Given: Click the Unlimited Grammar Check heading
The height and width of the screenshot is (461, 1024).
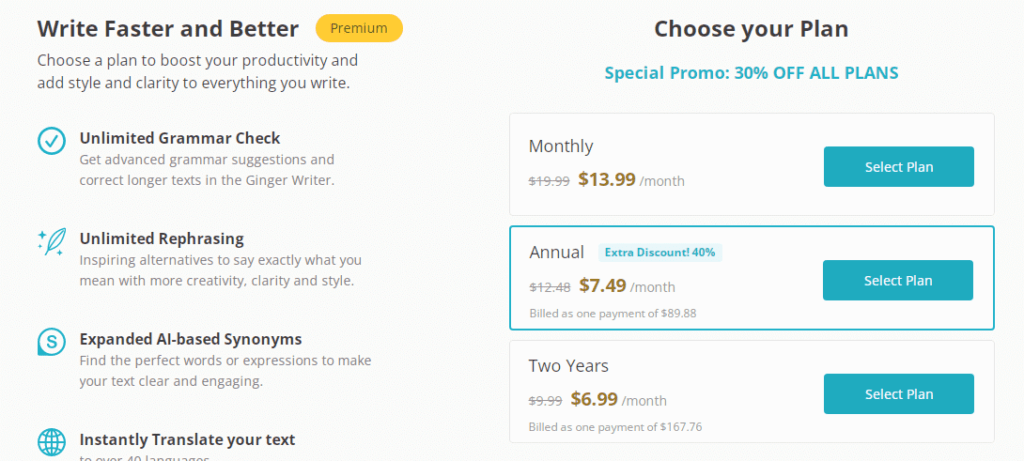Looking at the screenshot, I should click(x=180, y=138).
